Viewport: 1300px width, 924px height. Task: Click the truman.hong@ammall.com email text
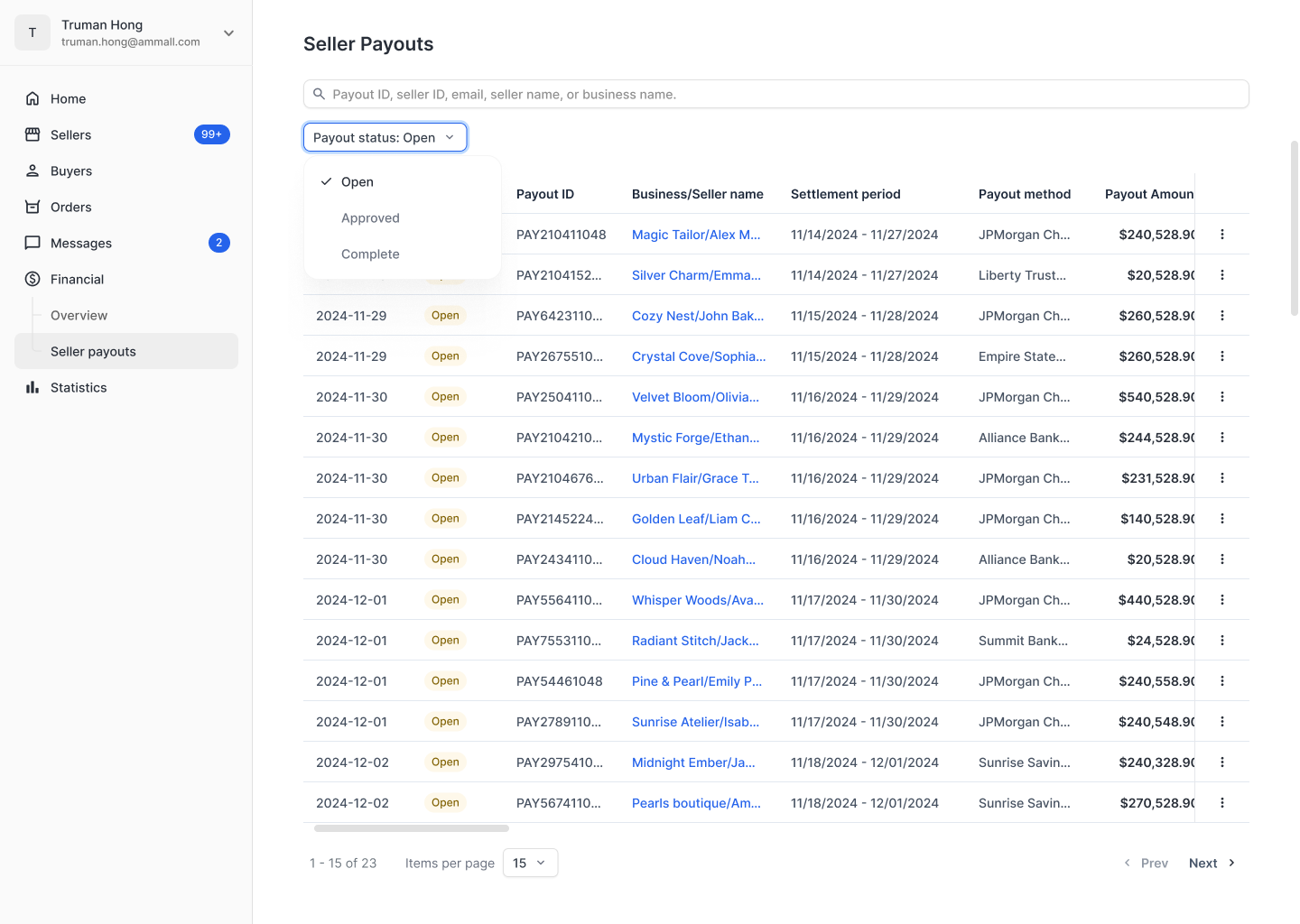point(131,42)
